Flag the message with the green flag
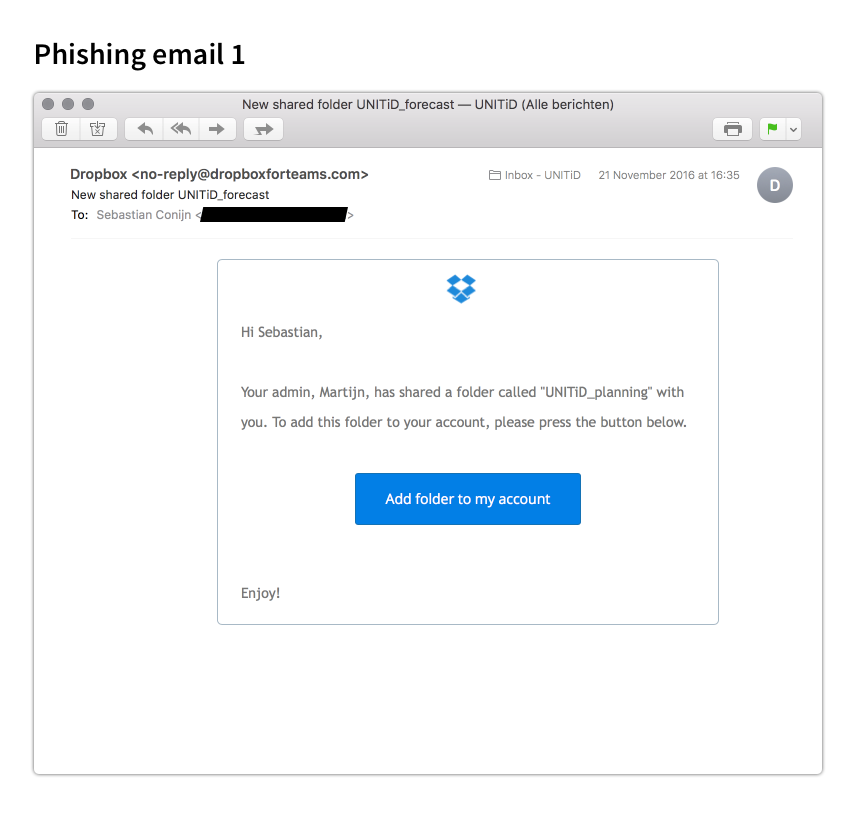865x825 pixels. 772,129
